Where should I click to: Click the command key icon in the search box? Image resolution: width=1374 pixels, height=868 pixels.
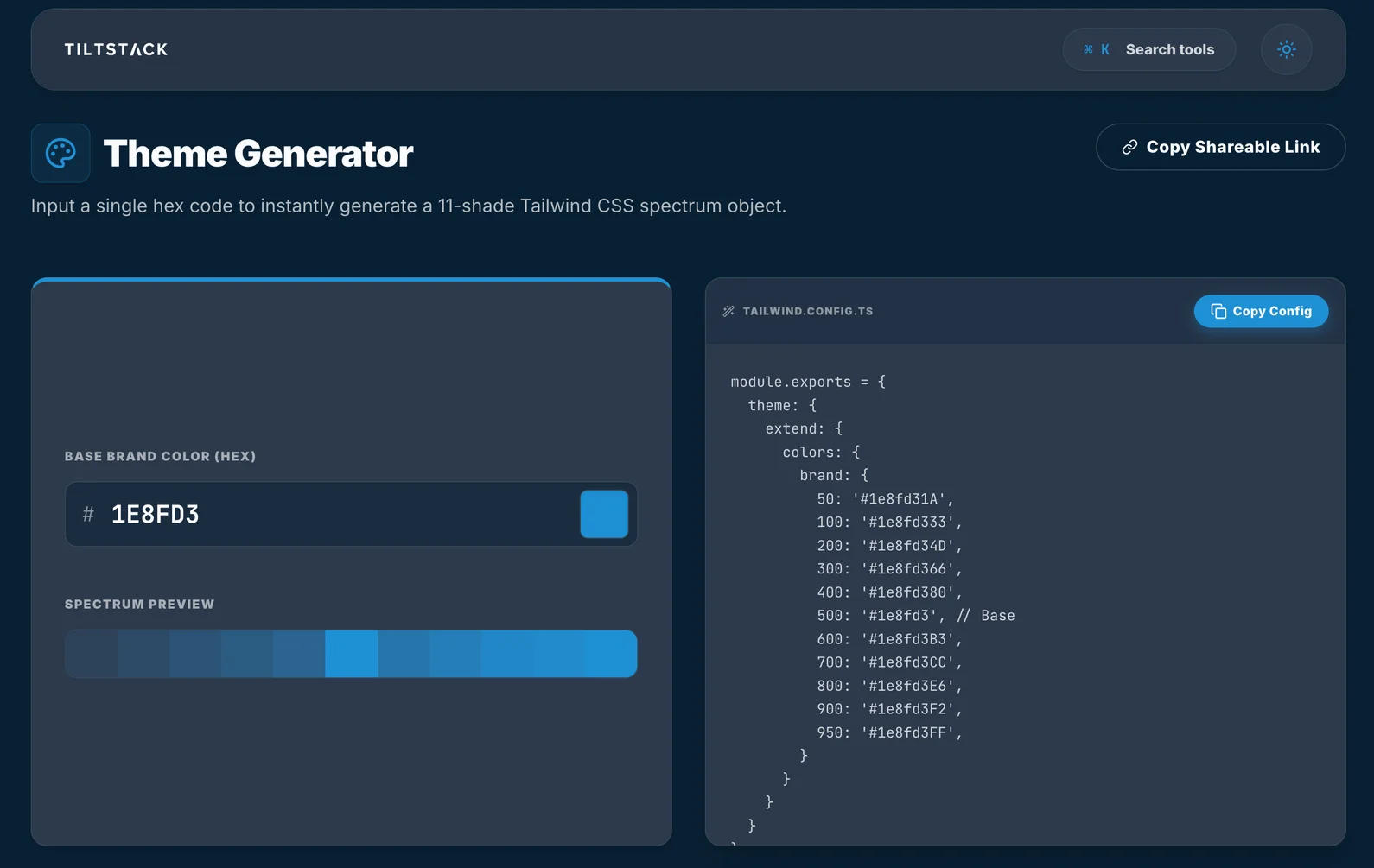[1088, 50]
